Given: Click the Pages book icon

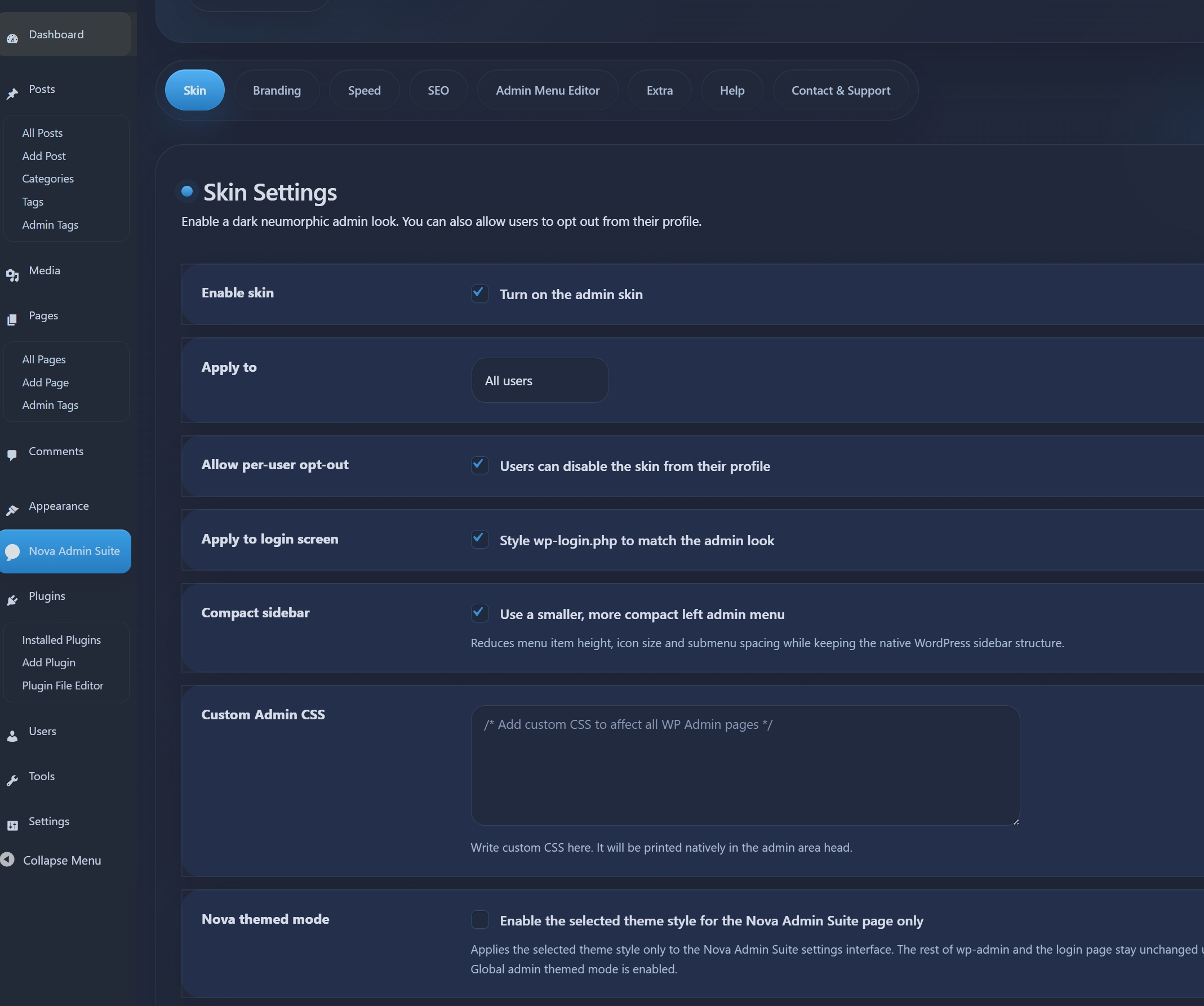Looking at the screenshot, I should pyautogui.click(x=12, y=319).
